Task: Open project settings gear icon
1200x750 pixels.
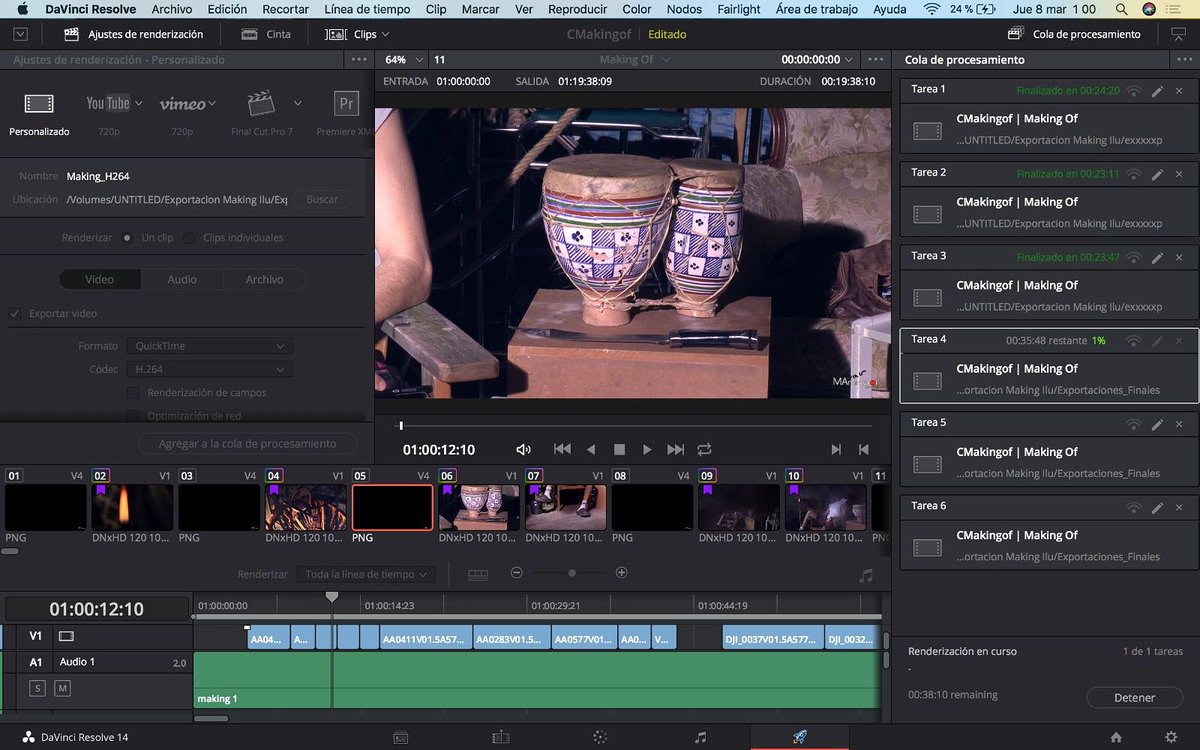Action: click(1171, 737)
